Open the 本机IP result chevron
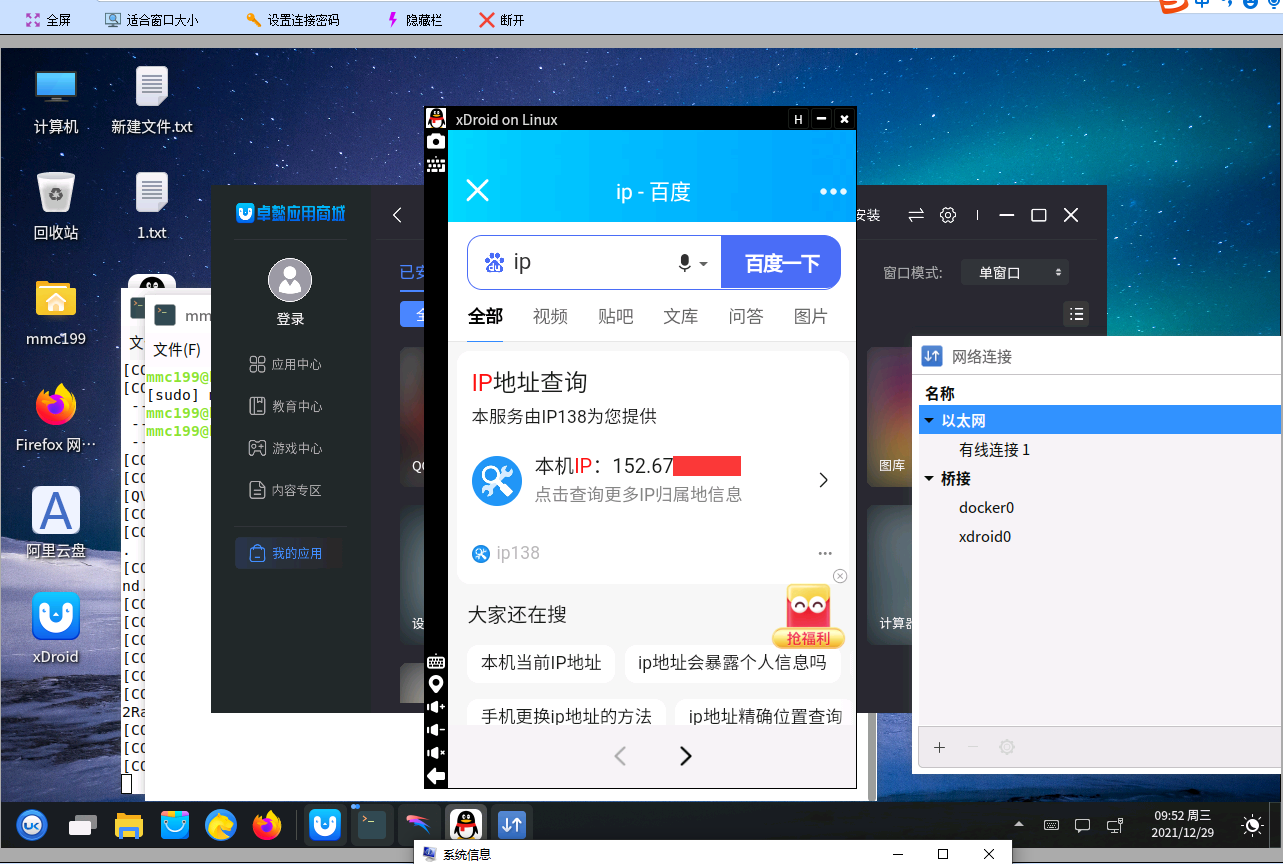1283x864 pixels. (x=824, y=480)
